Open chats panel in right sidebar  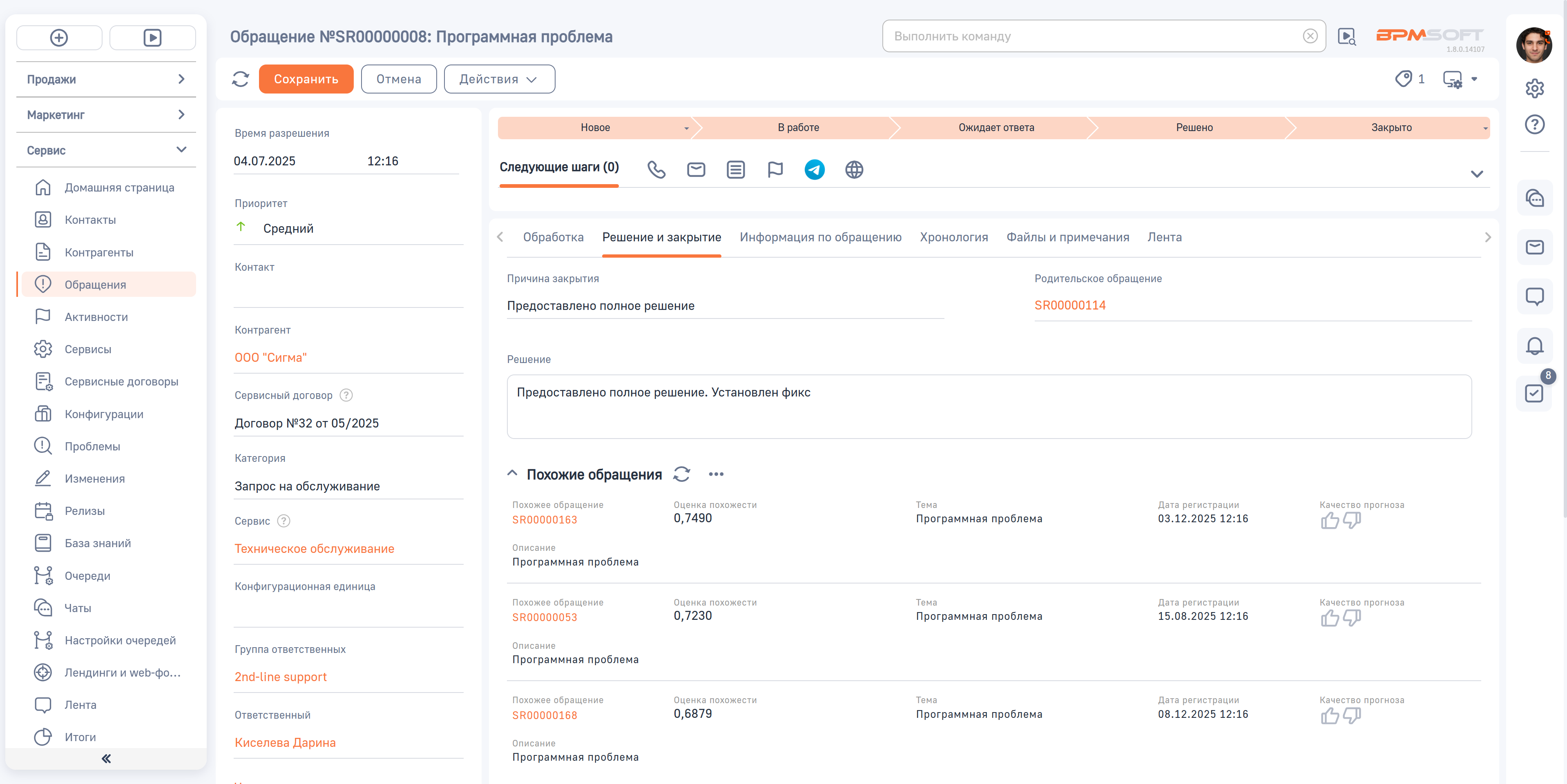(x=1534, y=198)
